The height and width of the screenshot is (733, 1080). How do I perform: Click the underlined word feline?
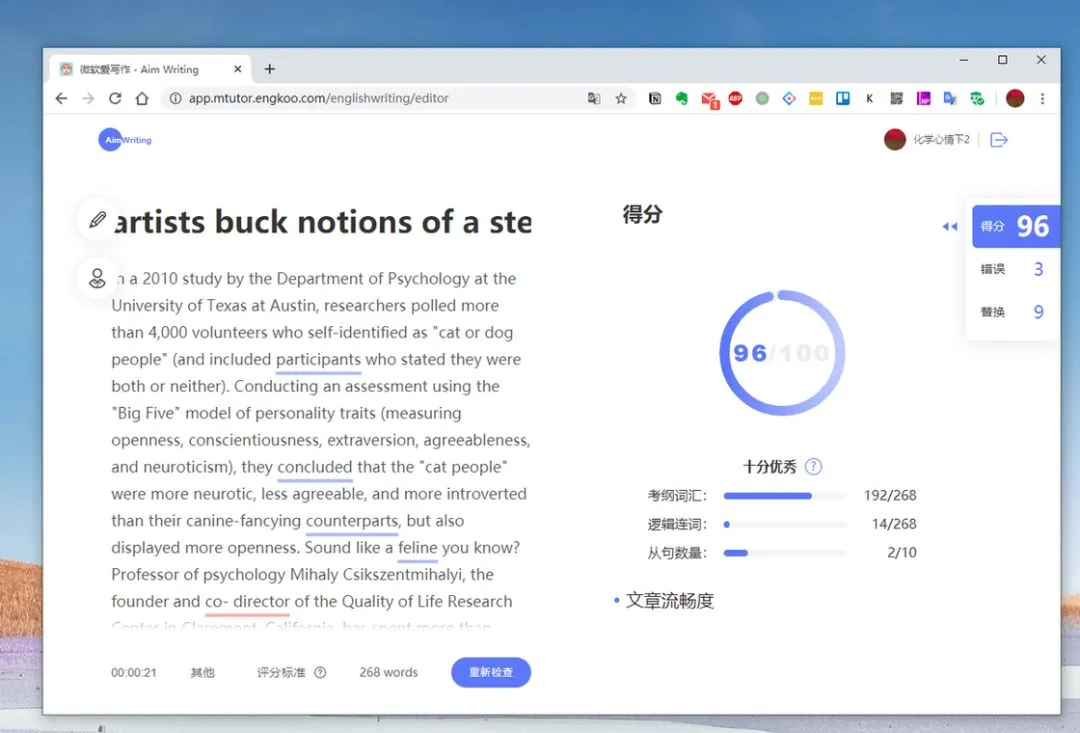[417, 548]
